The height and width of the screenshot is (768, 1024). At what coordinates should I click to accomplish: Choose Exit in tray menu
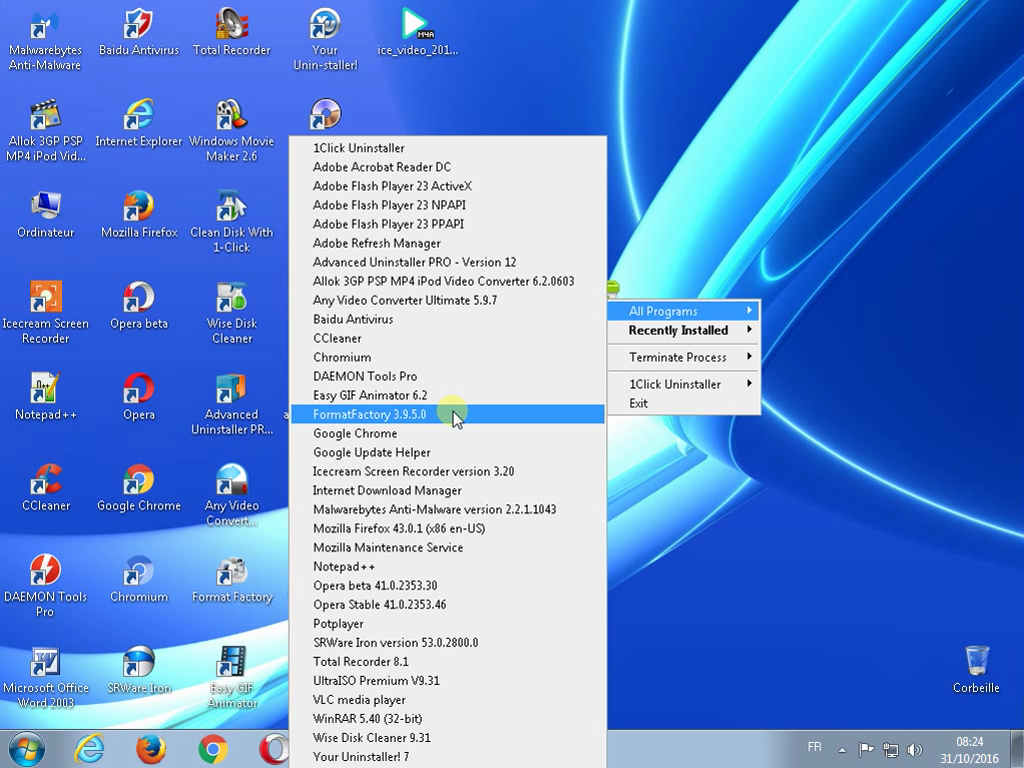coord(684,403)
